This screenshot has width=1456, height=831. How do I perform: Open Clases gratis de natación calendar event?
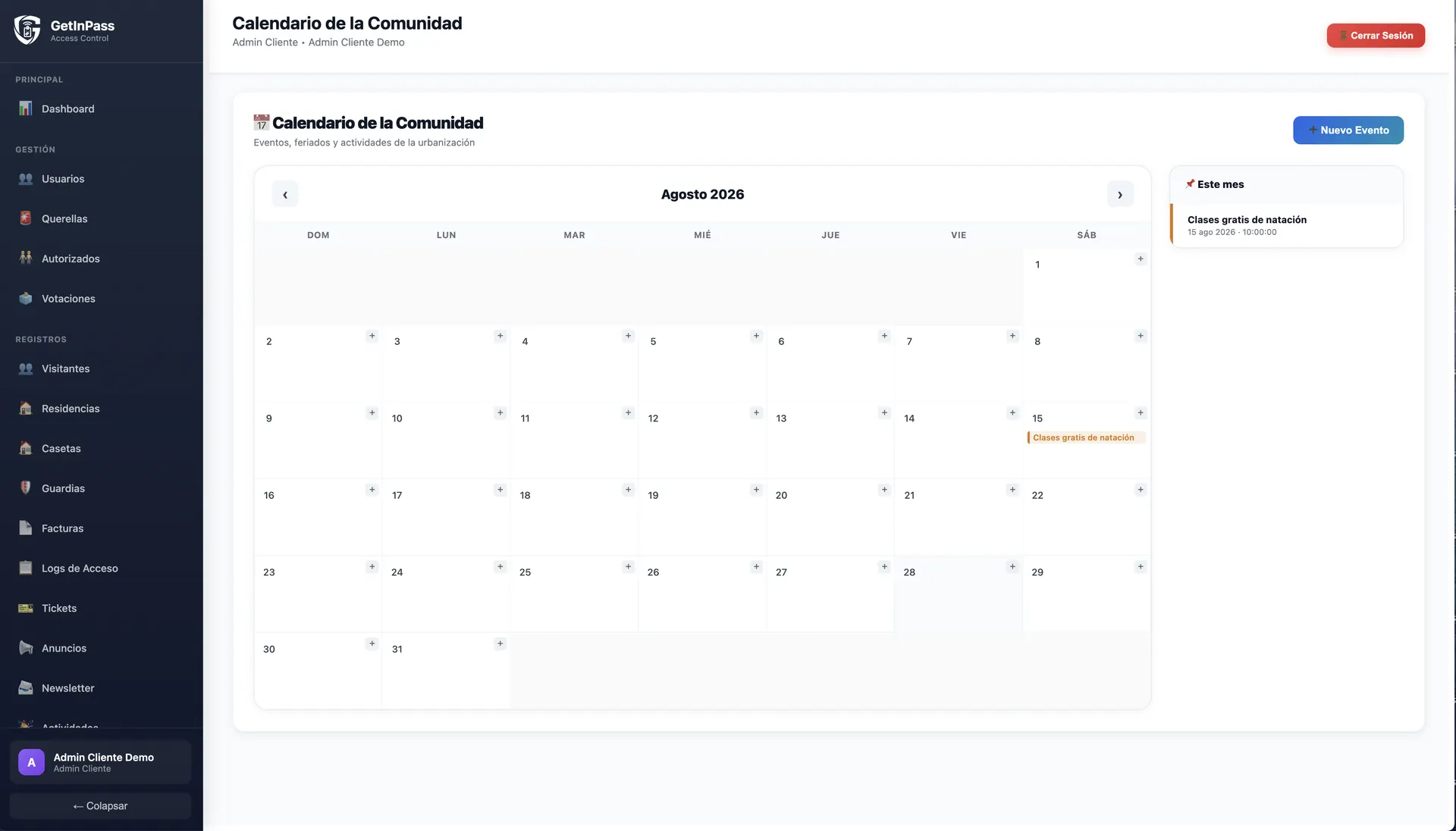tap(1086, 437)
